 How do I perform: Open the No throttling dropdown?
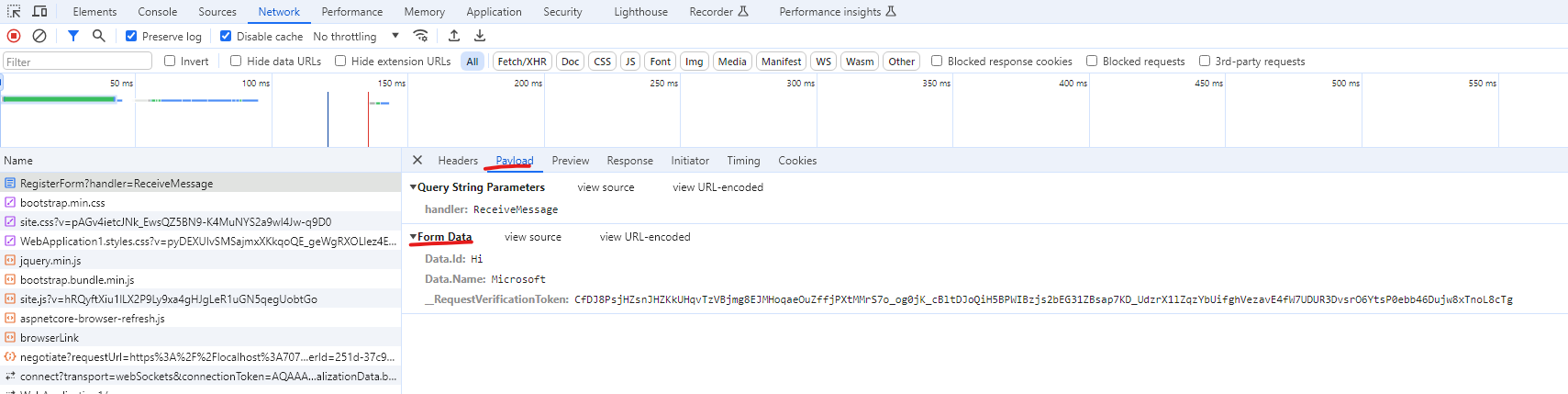[356, 36]
